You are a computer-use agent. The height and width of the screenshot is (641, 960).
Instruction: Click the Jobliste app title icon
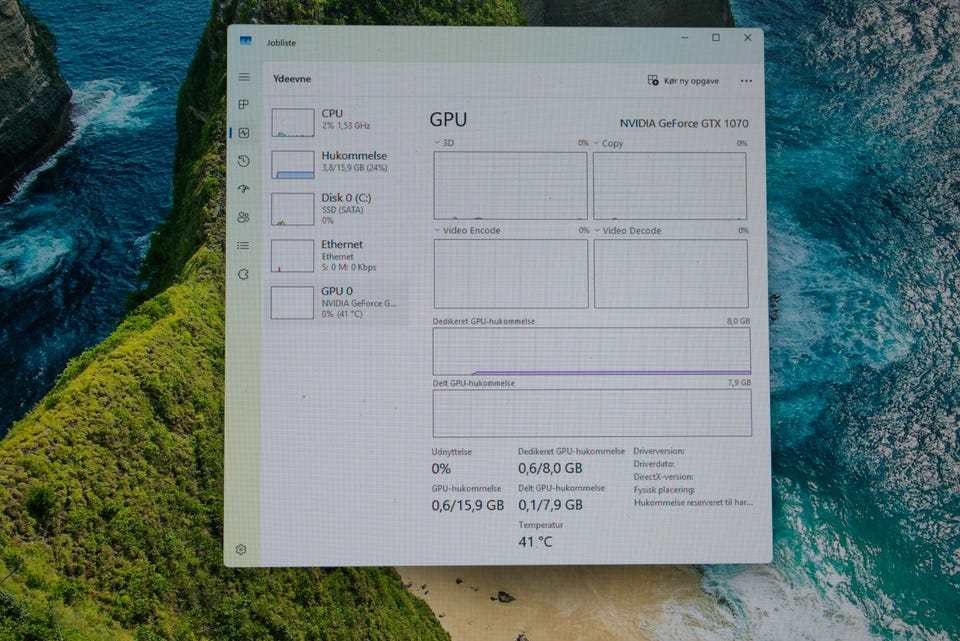(246, 41)
